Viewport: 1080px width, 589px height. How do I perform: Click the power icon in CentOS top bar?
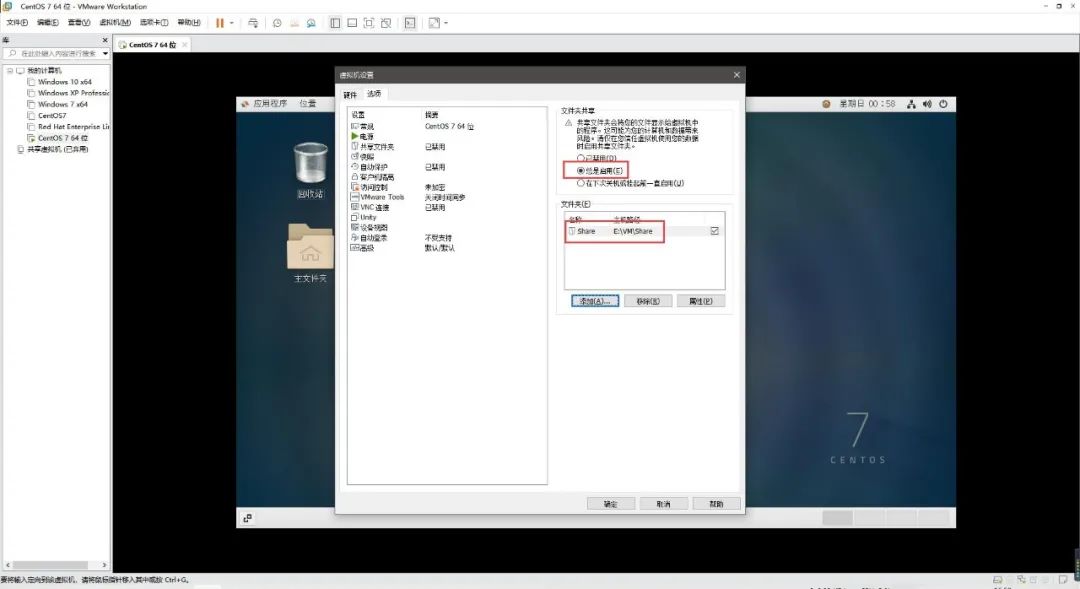pyautogui.click(x=943, y=104)
